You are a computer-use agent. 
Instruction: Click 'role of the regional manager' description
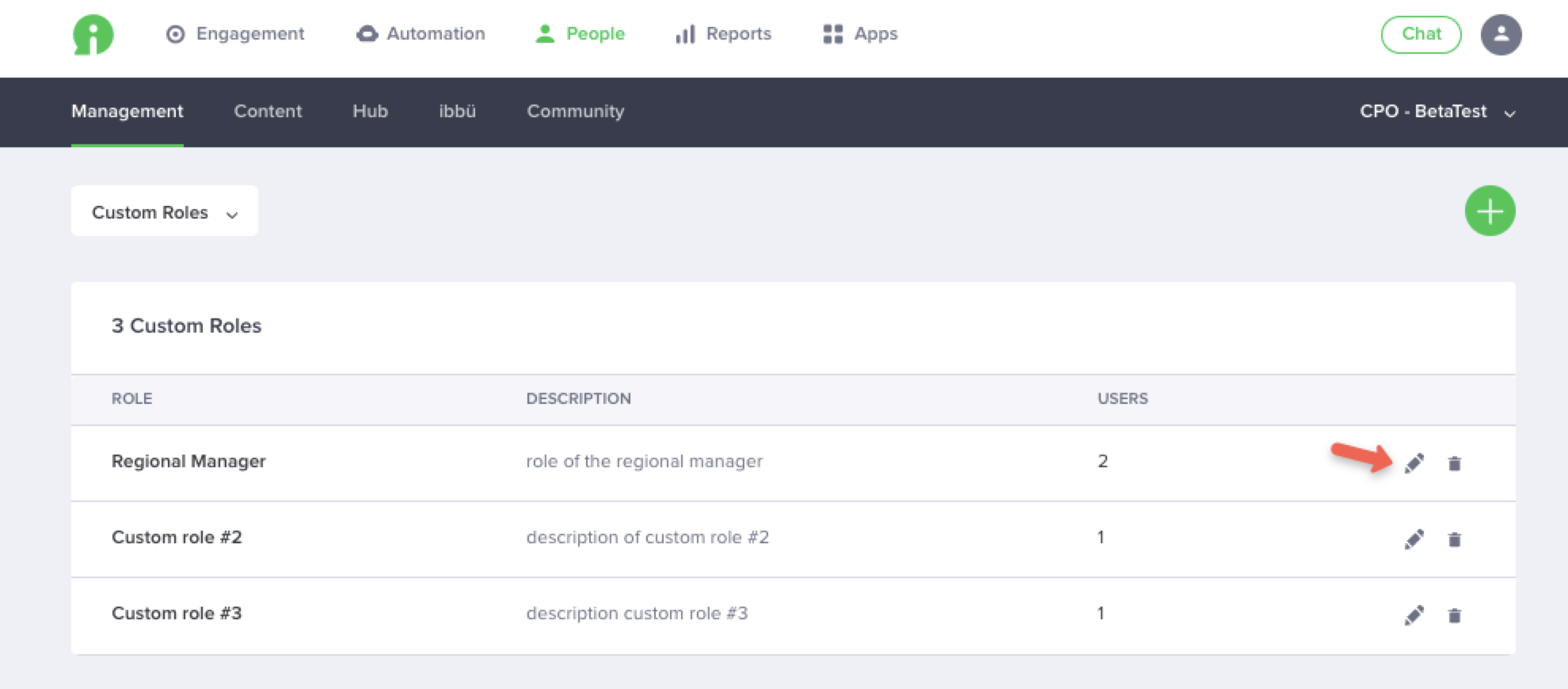pyautogui.click(x=645, y=462)
